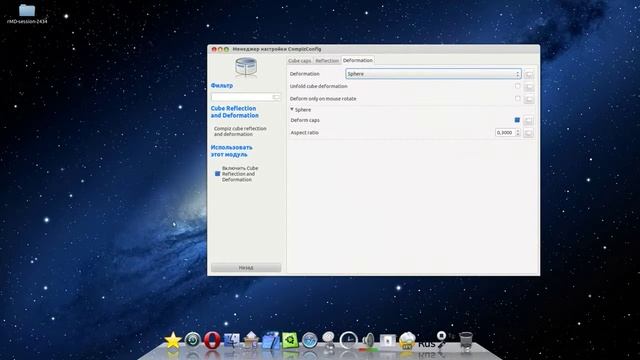Click the Aspect ratio stepper arrows
640x360 pixels.
[518, 133]
